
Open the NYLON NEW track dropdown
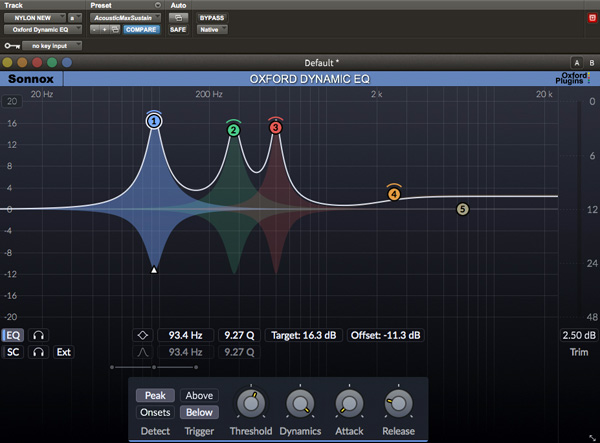coord(35,18)
